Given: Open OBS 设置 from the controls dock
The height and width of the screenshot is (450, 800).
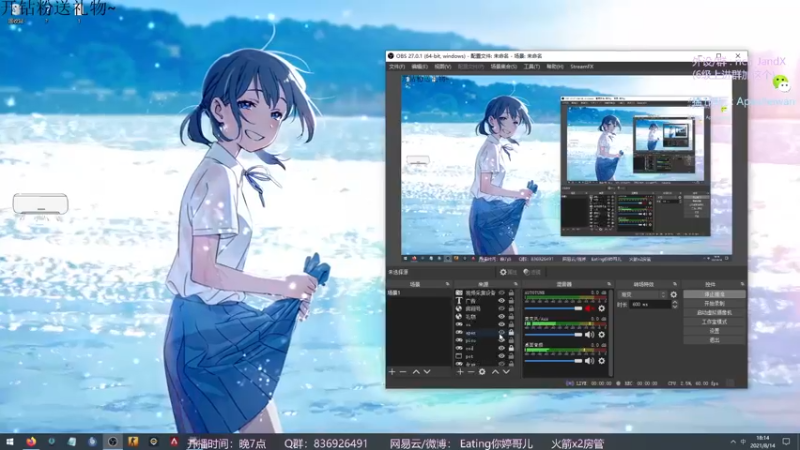Looking at the screenshot, I should click(714, 331).
